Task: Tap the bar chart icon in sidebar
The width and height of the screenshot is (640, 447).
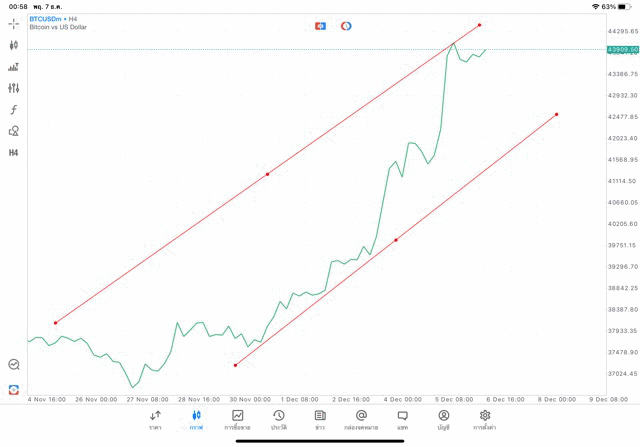Action: tap(14, 67)
